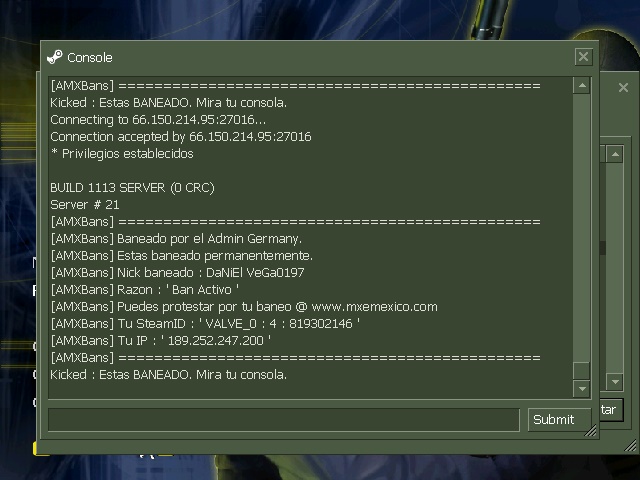Click the console scrollbar up arrow
This screenshot has width=640, height=480.
582,86
